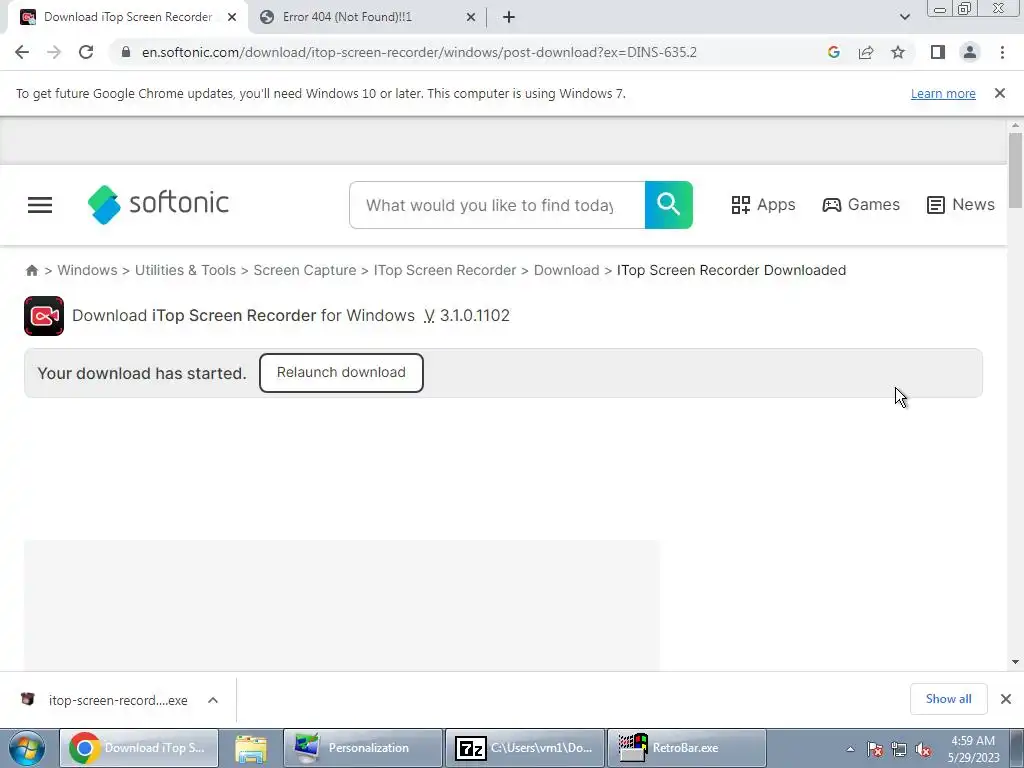Close the downloads bar
The width and height of the screenshot is (1024, 768).
1006,699
